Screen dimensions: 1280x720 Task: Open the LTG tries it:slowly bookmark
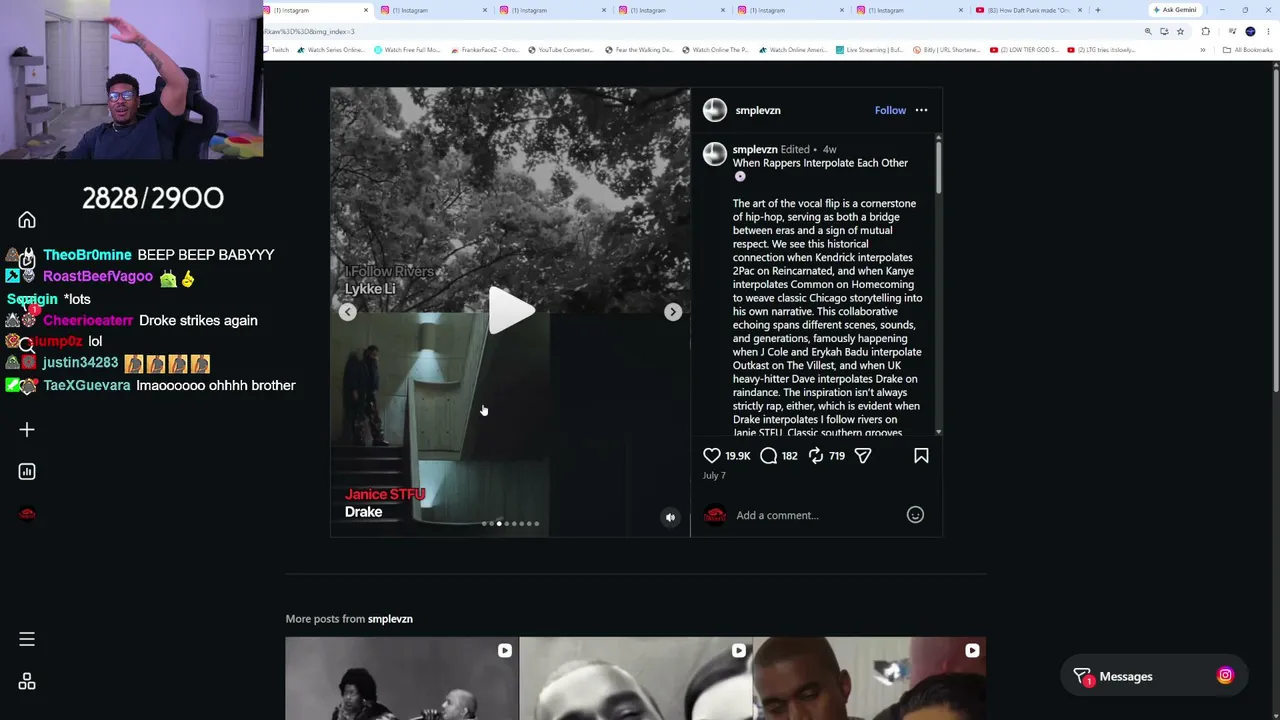[1101, 50]
